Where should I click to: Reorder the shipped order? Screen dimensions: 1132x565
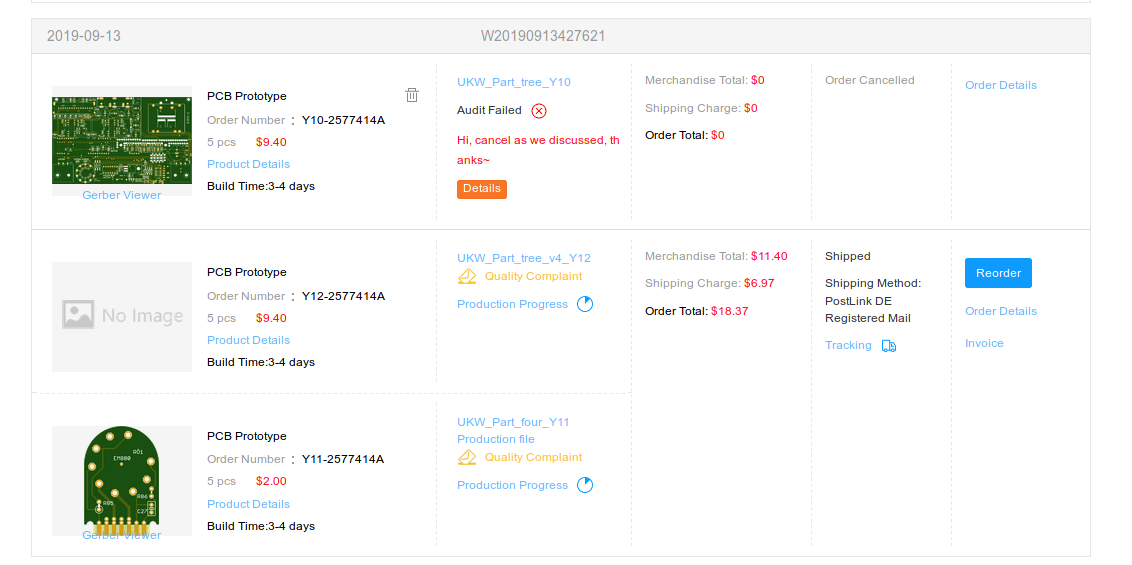998,273
